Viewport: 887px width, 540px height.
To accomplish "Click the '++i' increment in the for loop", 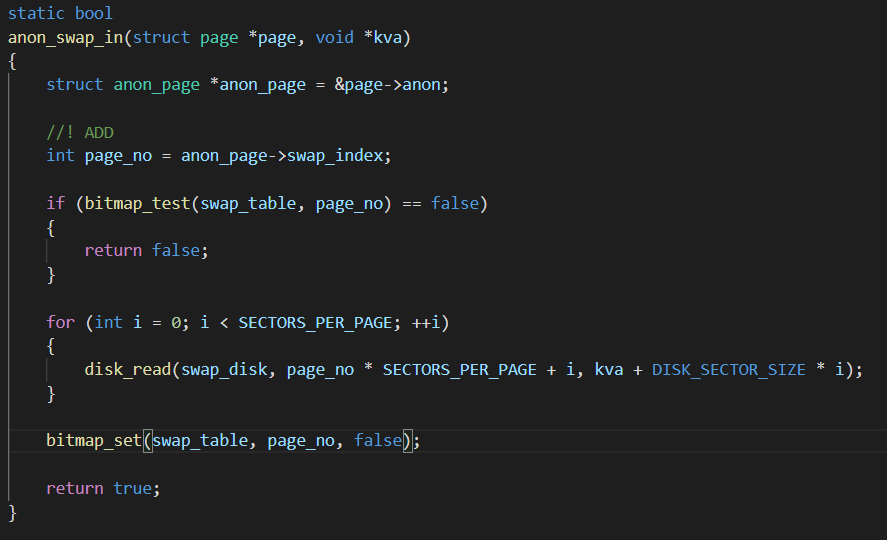I will coord(426,323).
